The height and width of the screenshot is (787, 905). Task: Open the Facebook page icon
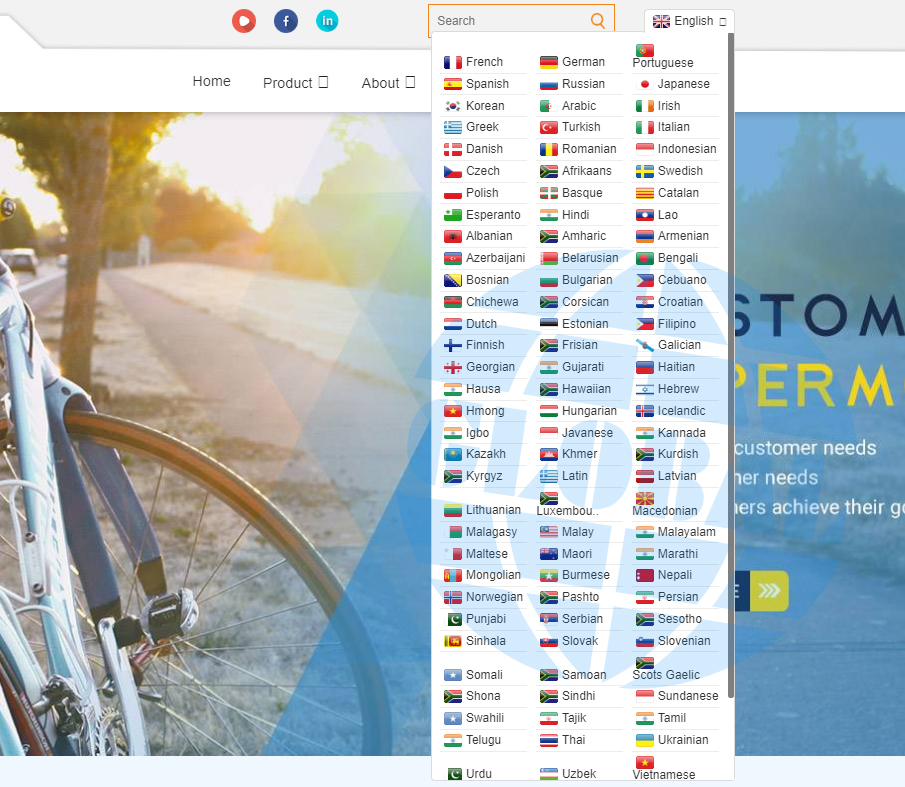coord(286,21)
